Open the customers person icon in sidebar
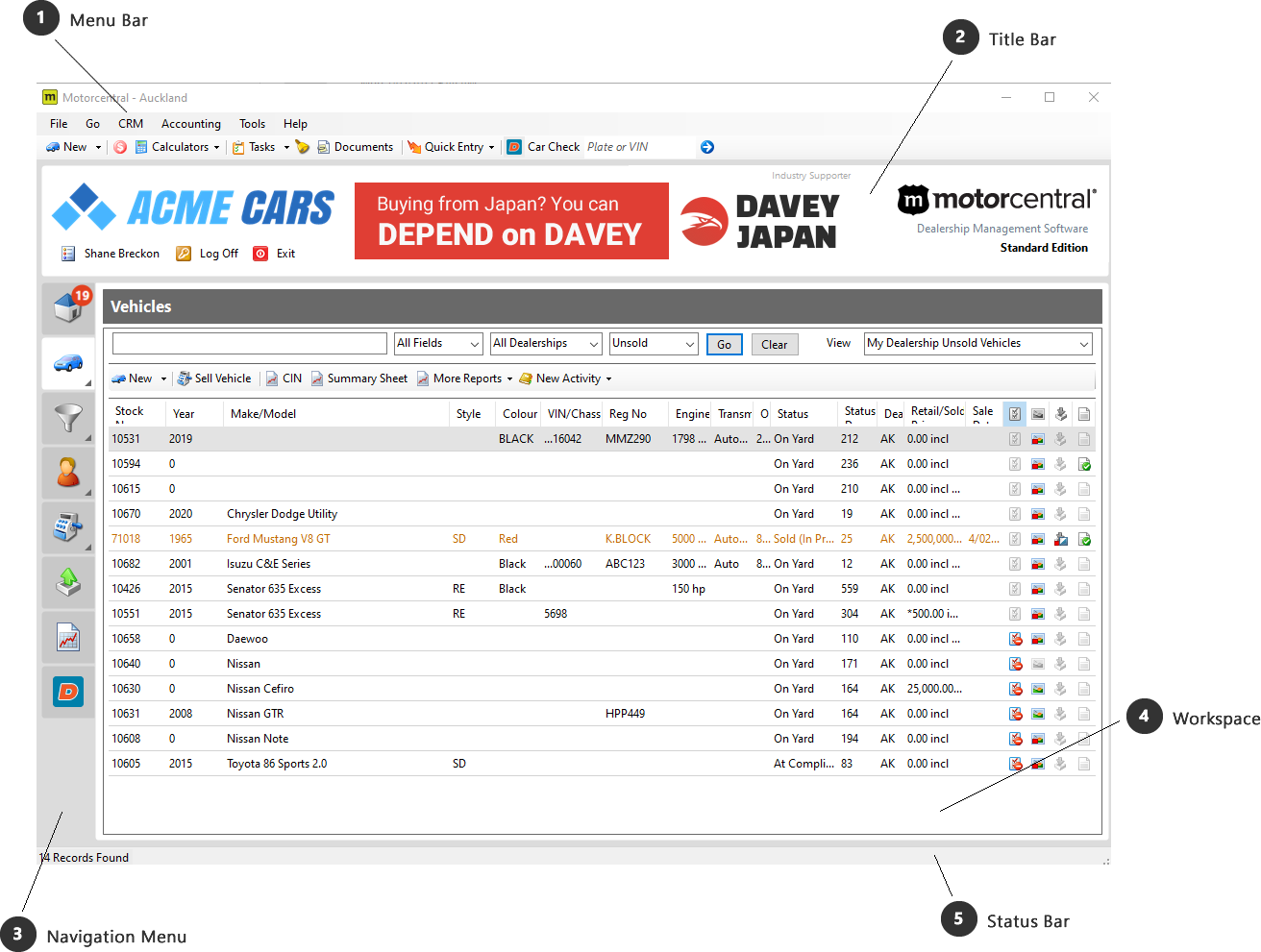The width and height of the screenshot is (1261, 952). click(68, 473)
